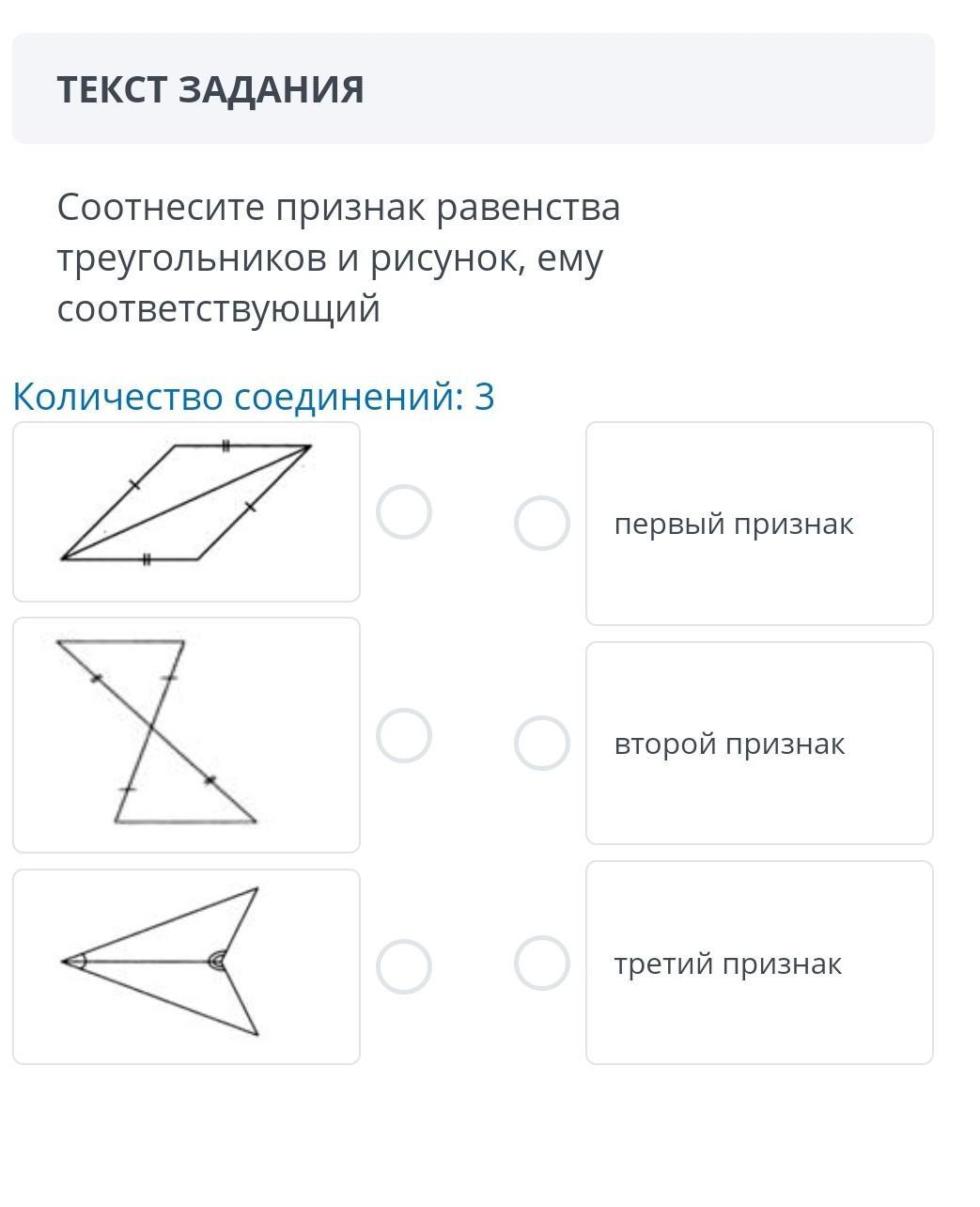Select the circle next to первый признак
980x1207 pixels.
(542, 523)
